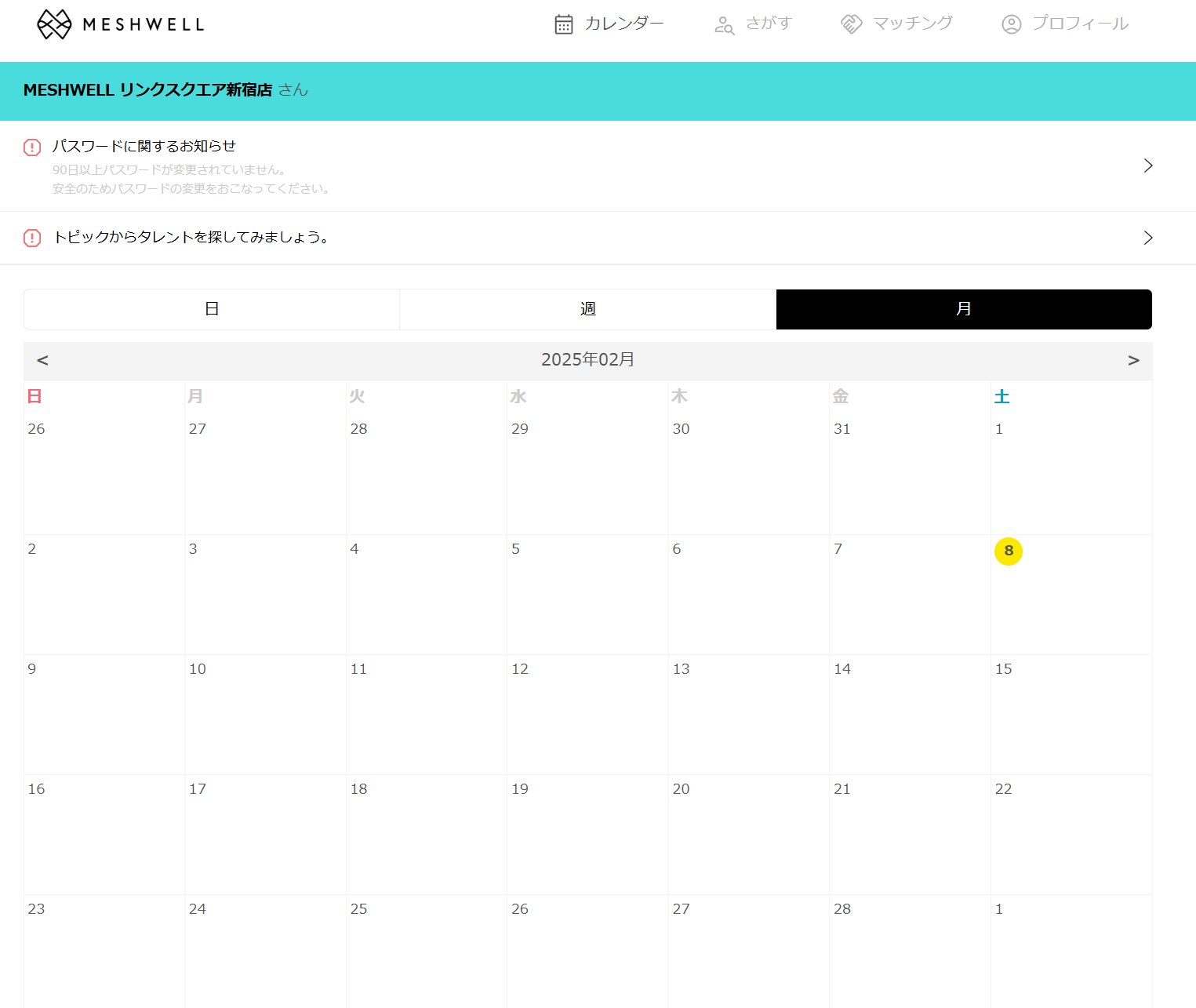This screenshot has width=1196, height=1008.
Task: Click the 火 Tuesday column header
Action: [357, 396]
